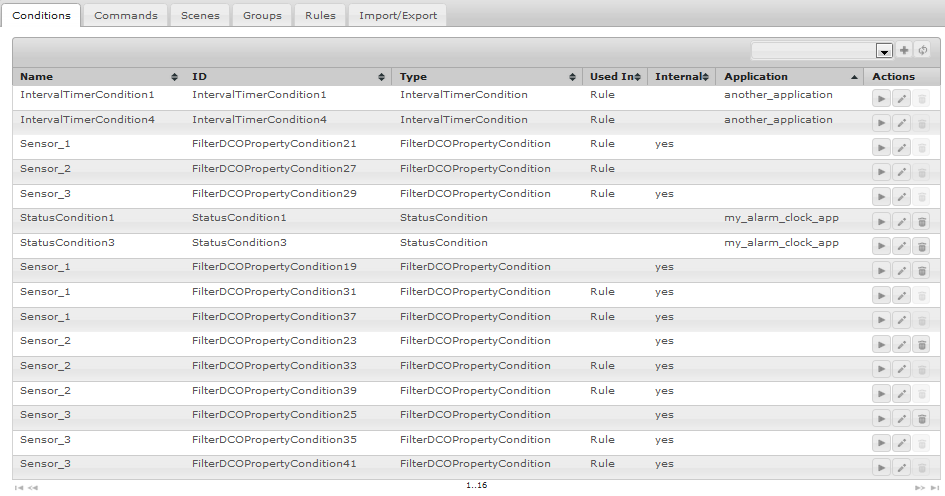The image size is (945, 496).
Task: Remove FilterDCOPropertyCondition25 with its trash icon
Action: (x=922, y=418)
